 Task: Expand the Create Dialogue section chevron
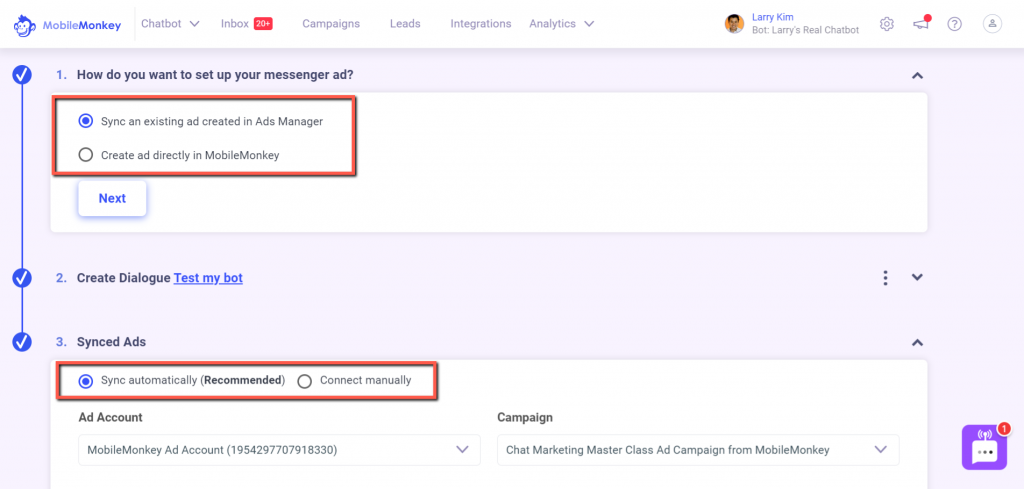click(x=918, y=277)
